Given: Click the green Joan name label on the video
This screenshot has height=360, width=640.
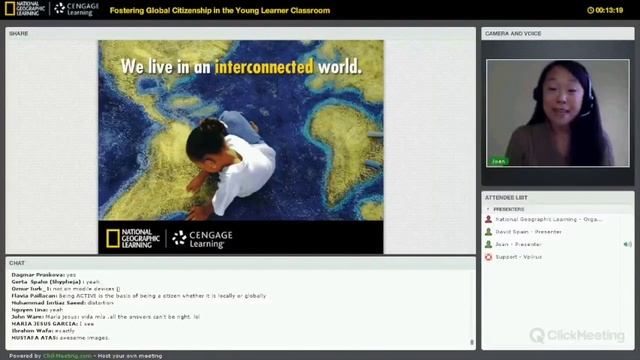Looking at the screenshot, I should point(498,161).
